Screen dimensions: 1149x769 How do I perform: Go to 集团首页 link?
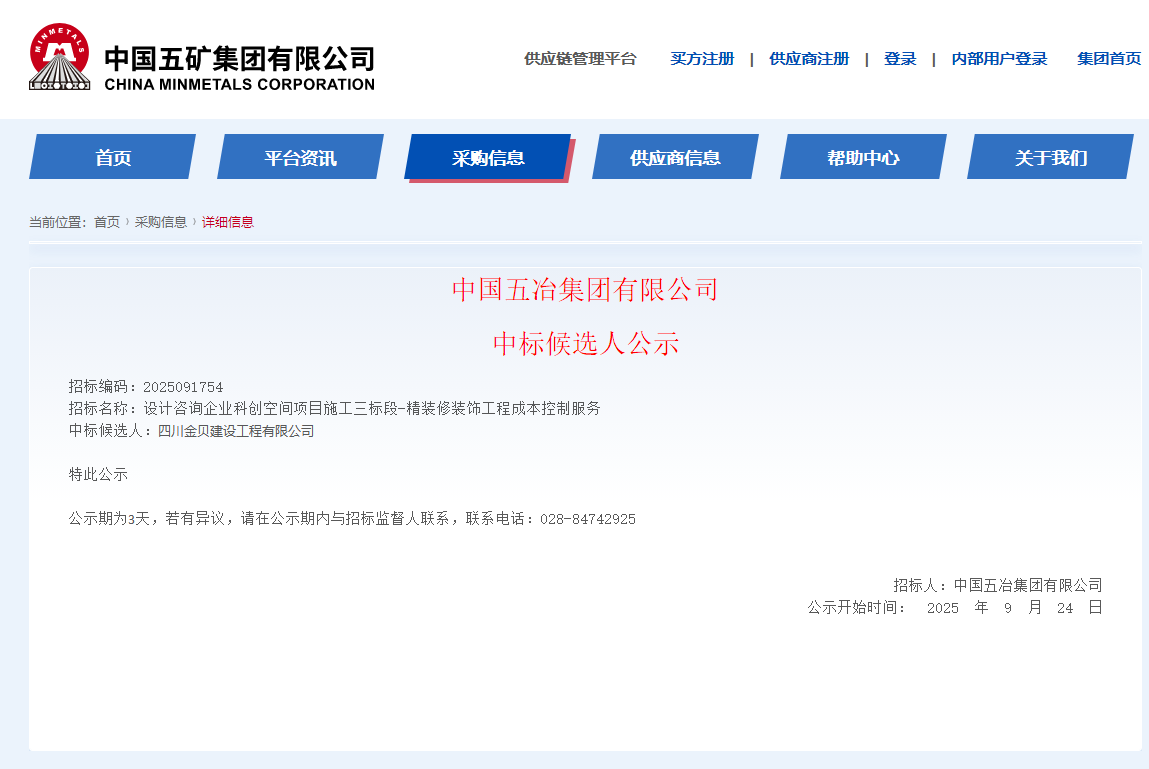1109,59
